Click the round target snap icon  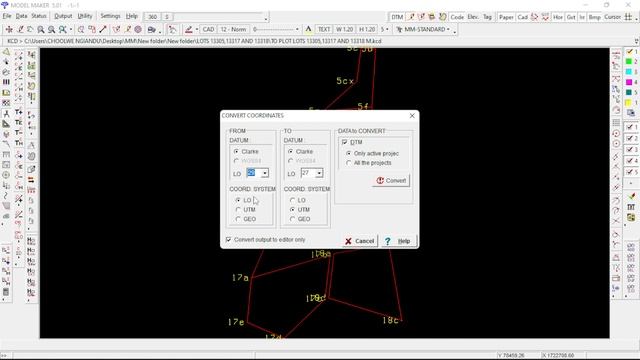[138, 29]
